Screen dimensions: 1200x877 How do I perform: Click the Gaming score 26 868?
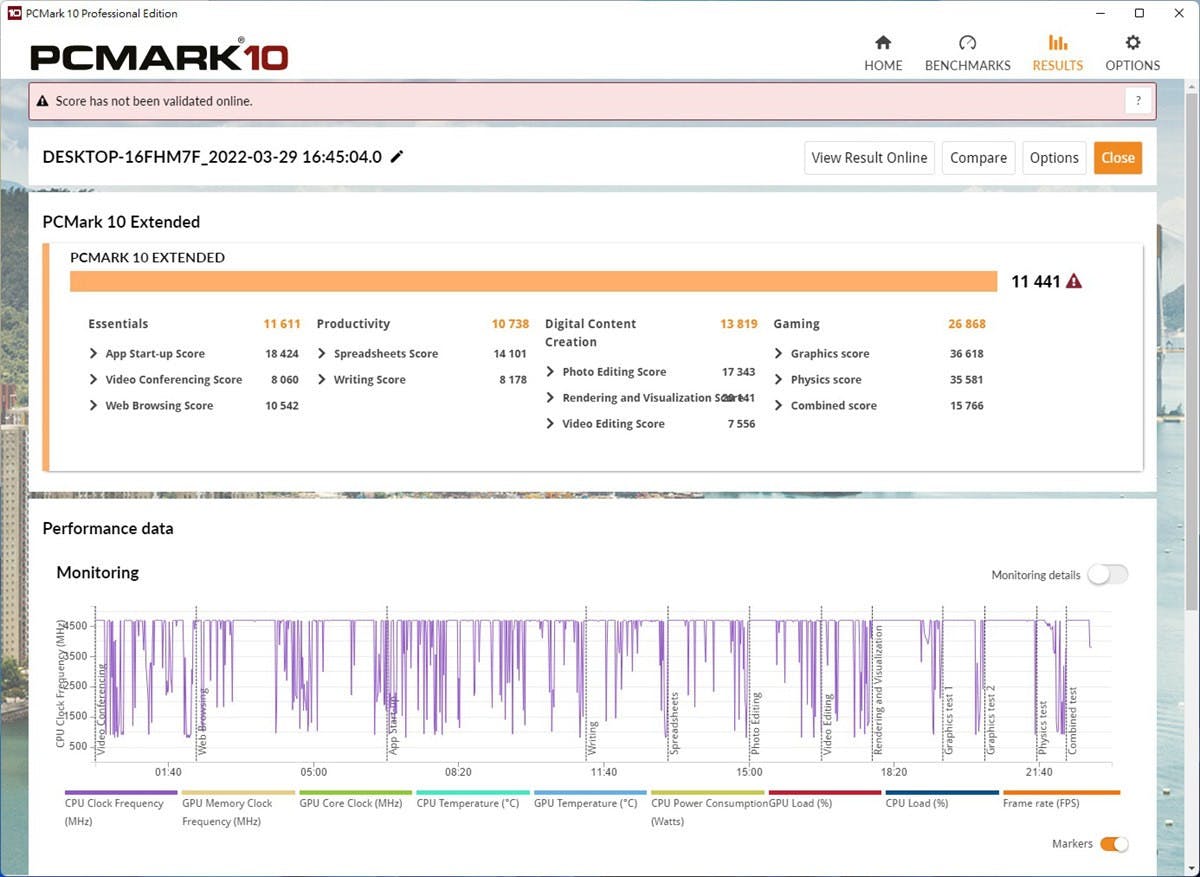pyautogui.click(x=966, y=324)
